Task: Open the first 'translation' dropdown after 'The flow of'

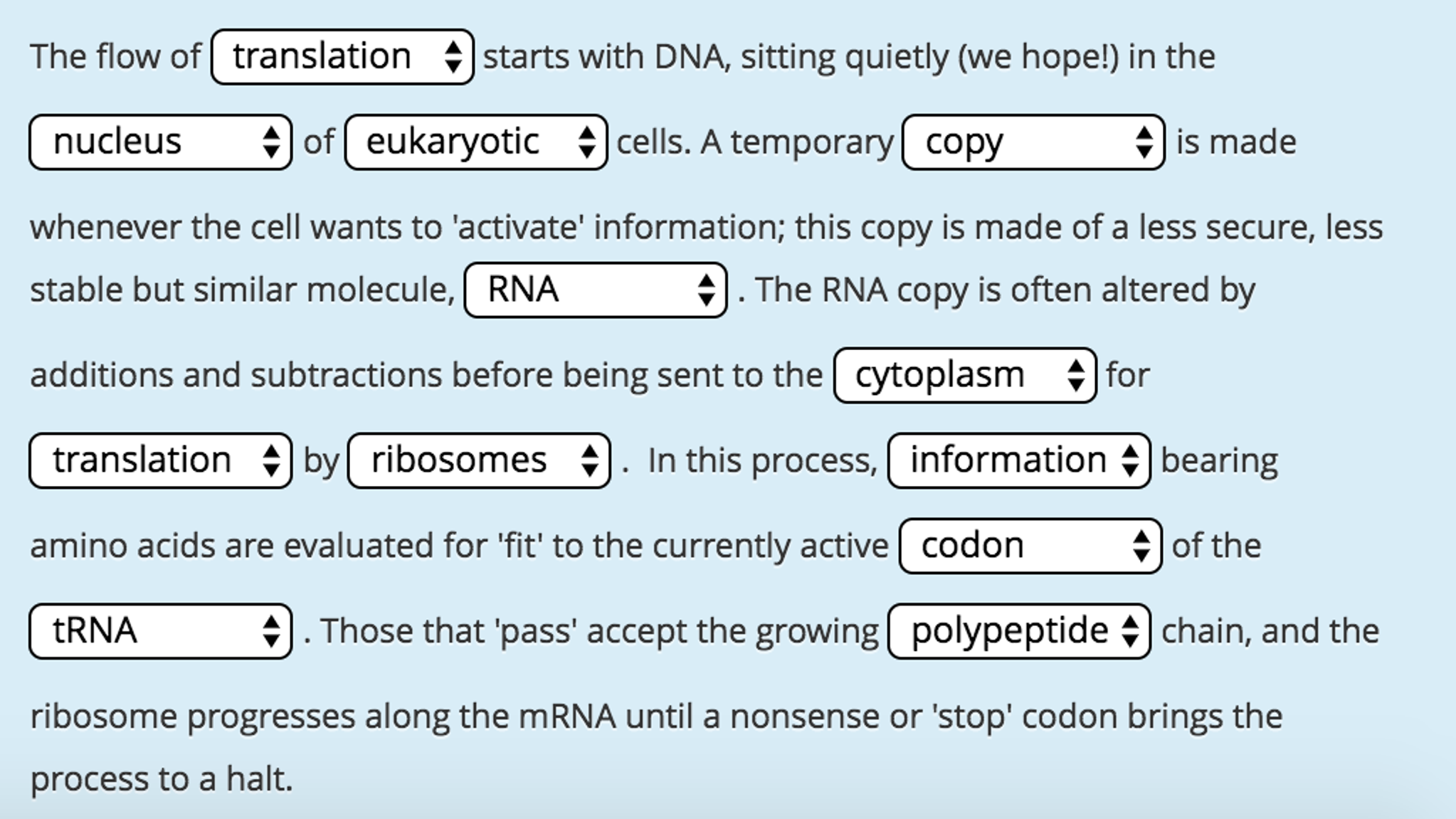Action: (342, 57)
